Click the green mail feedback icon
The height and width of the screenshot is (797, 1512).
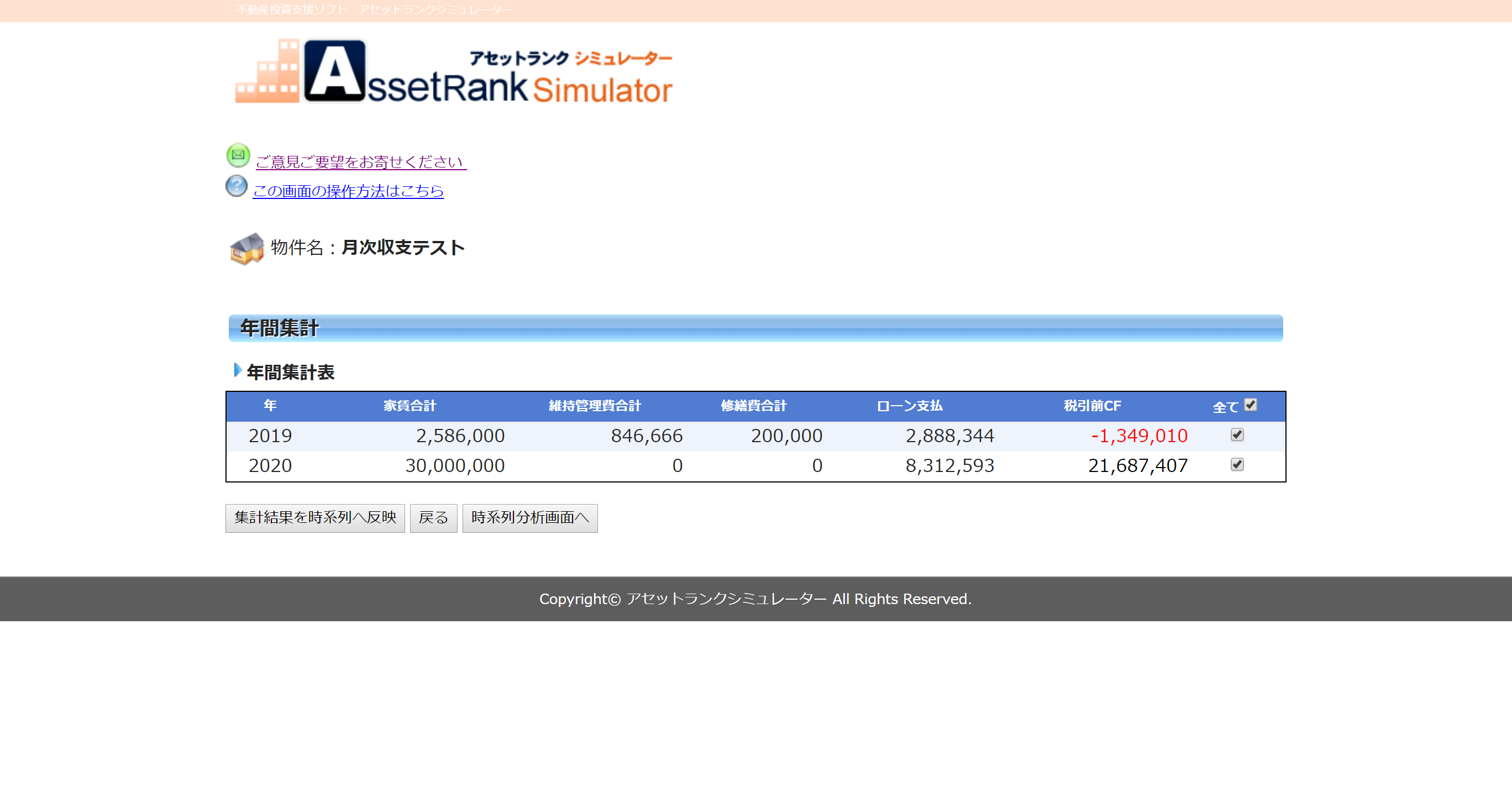pyautogui.click(x=238, y=155)
